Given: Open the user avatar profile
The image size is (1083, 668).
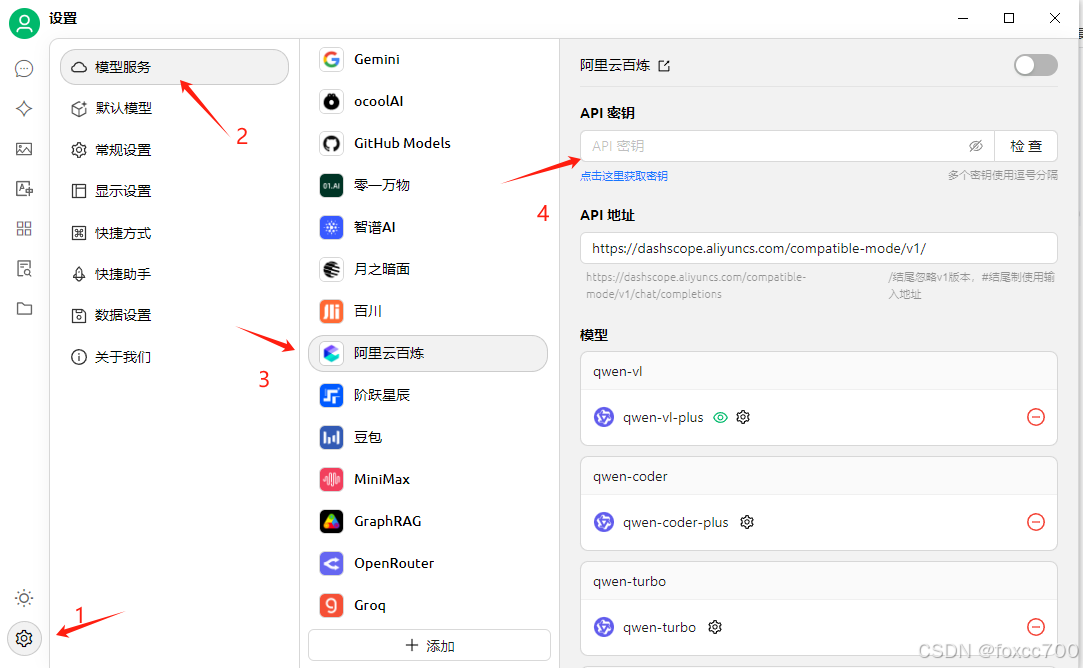Looking at the screenshot, I should 24,23.
